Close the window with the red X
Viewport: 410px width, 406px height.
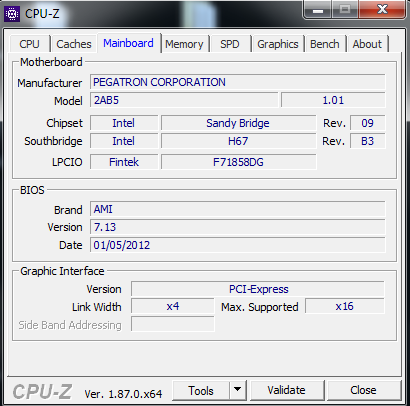coord(382,10)
